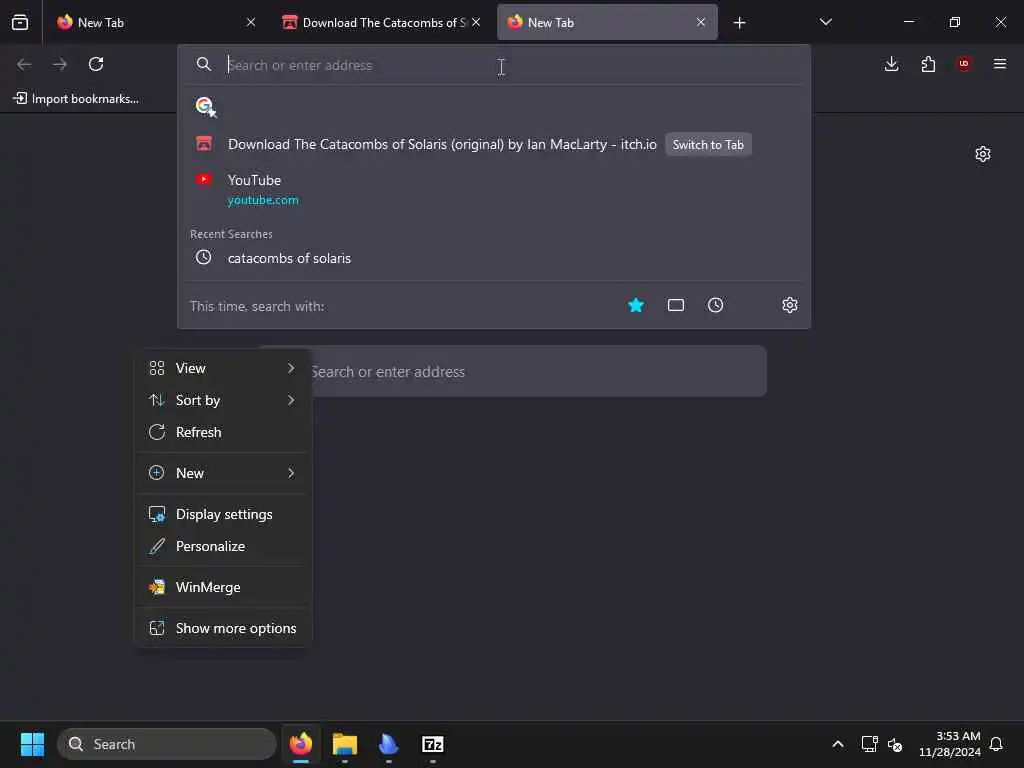Open Firefox View recent browsing icon
Viewport: 1024px width, 768px height.
20,22
